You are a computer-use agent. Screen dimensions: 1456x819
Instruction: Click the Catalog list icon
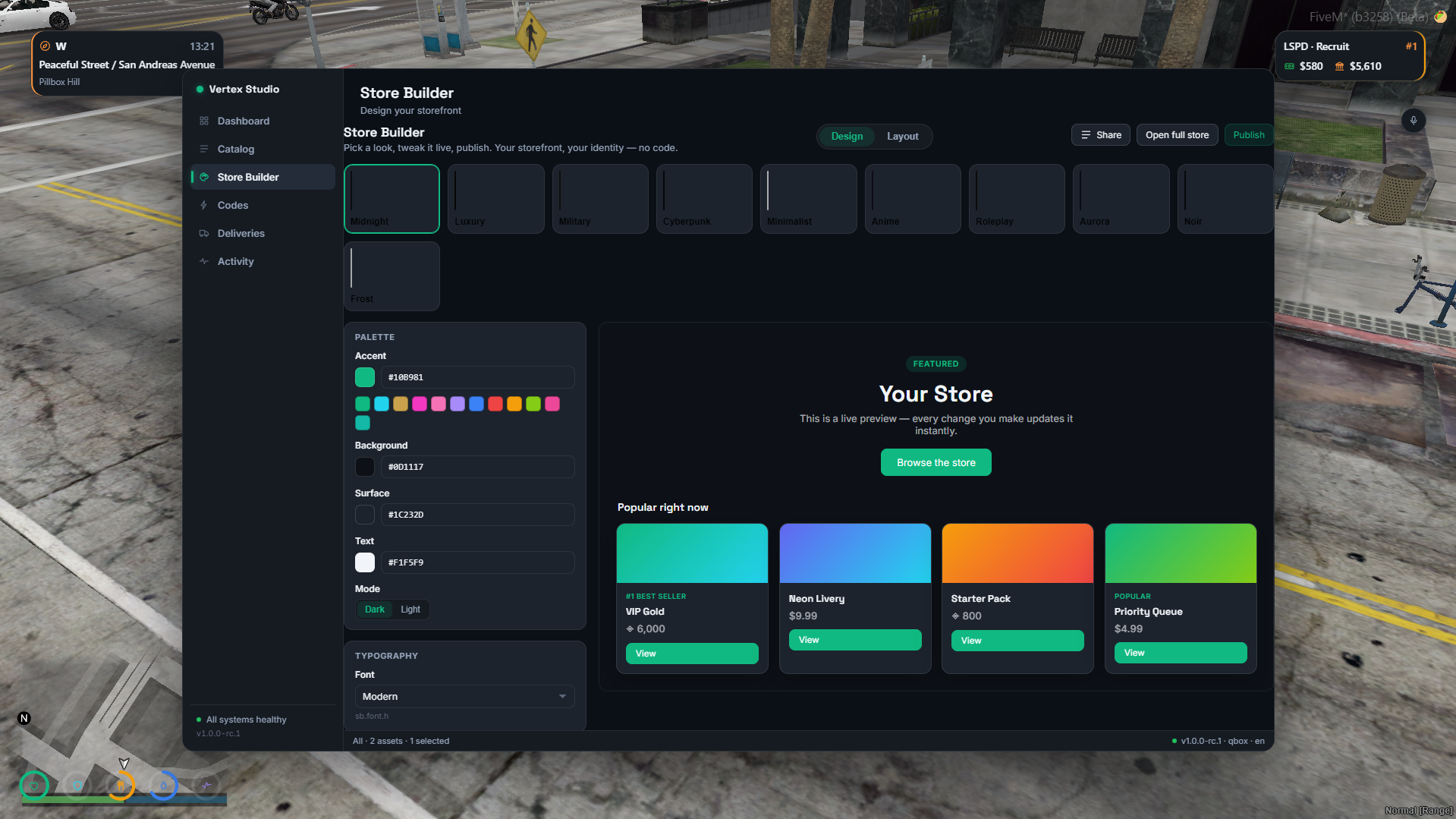203,149
